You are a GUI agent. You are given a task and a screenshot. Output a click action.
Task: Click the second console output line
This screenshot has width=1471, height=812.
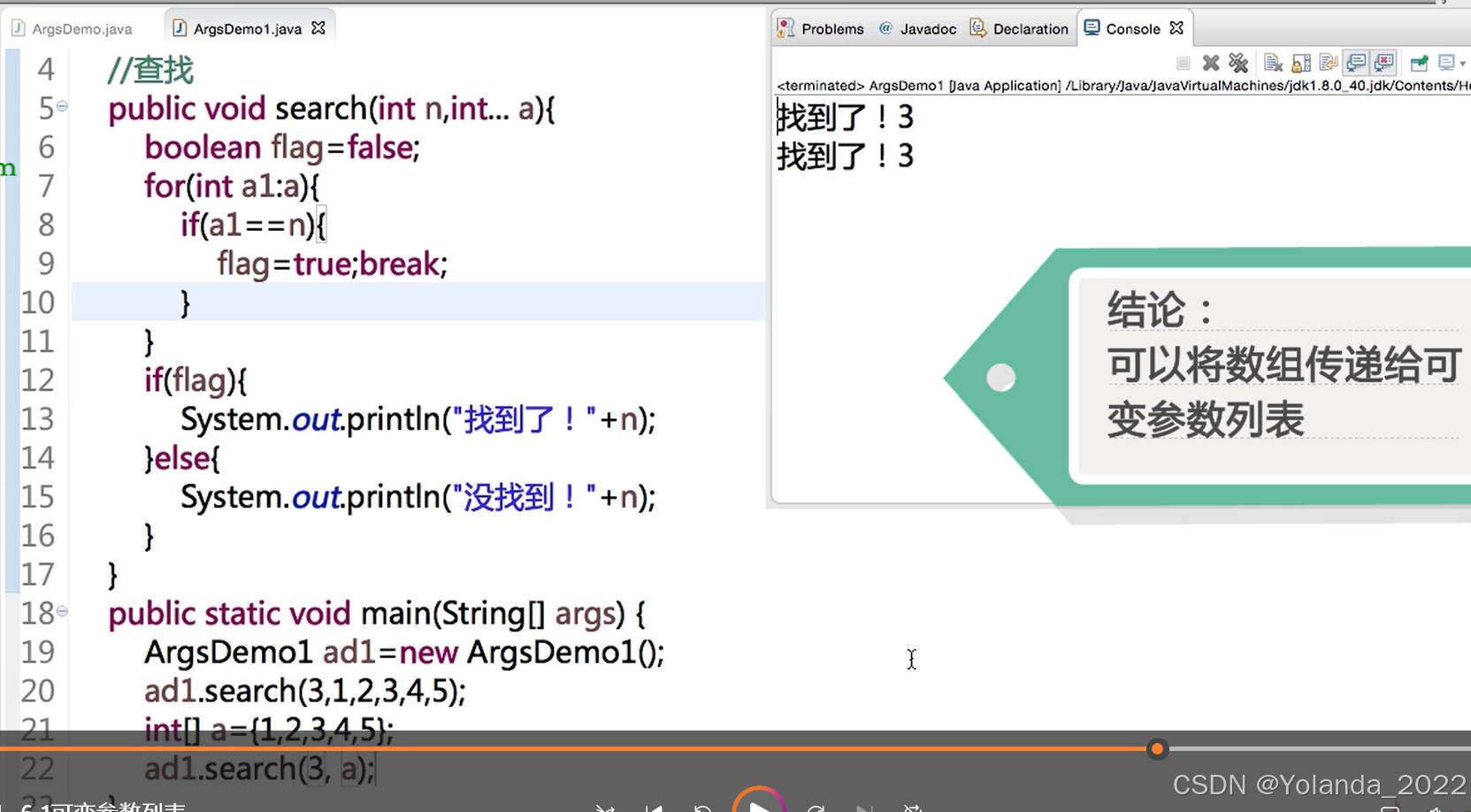[845, 156]
